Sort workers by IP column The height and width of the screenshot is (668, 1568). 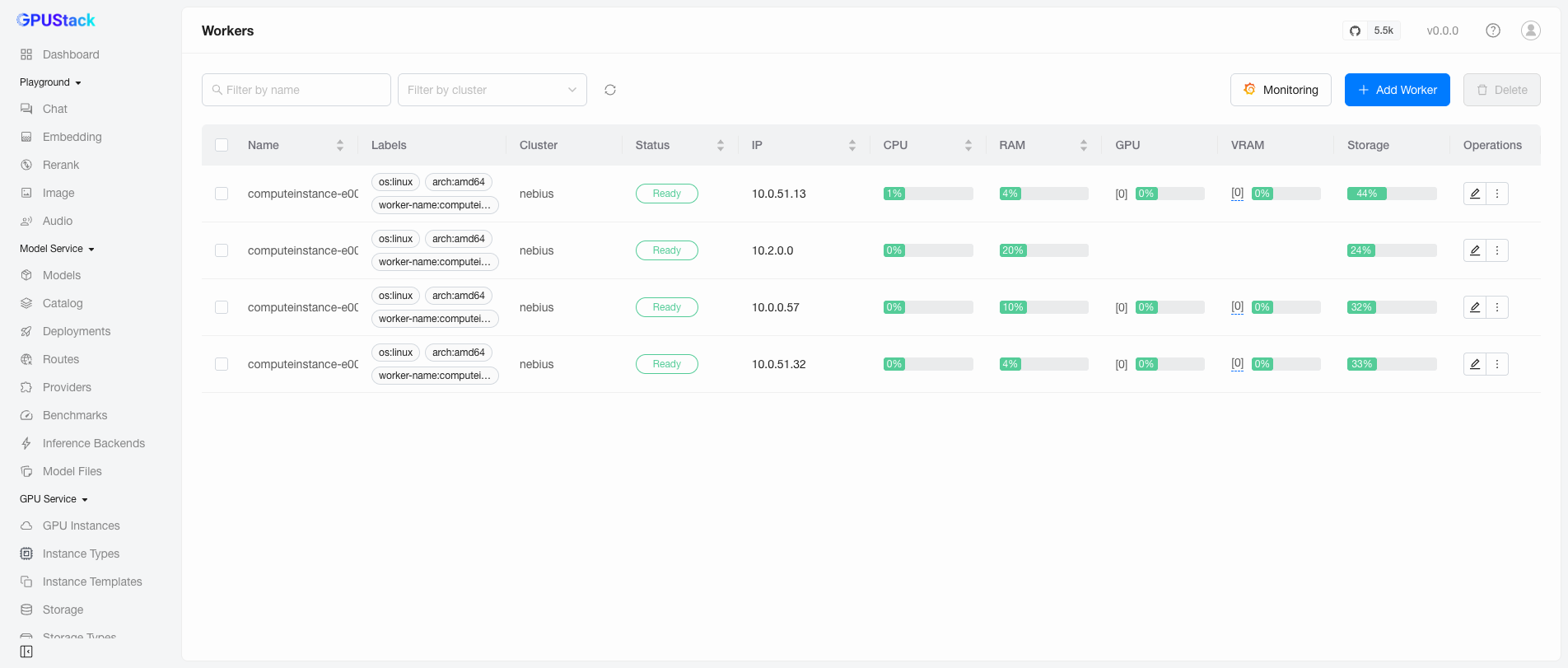coord(852,145)
